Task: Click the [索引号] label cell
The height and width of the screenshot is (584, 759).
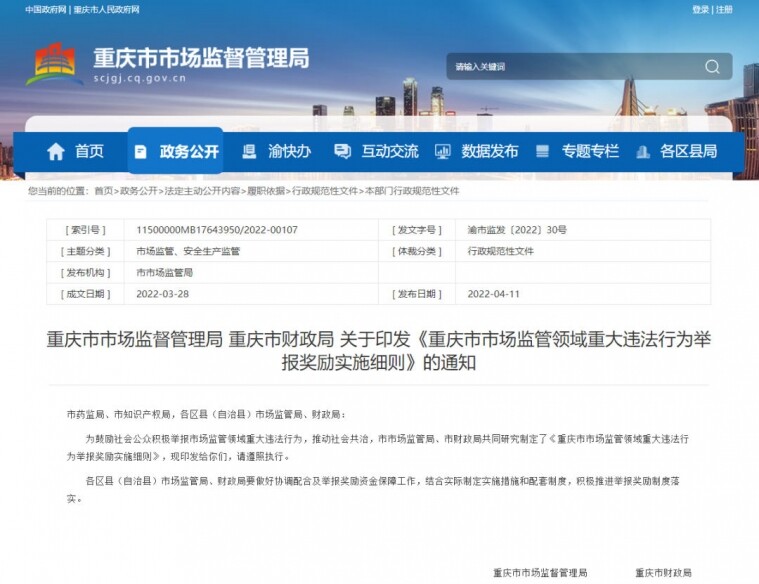Action: pos(86,230)
